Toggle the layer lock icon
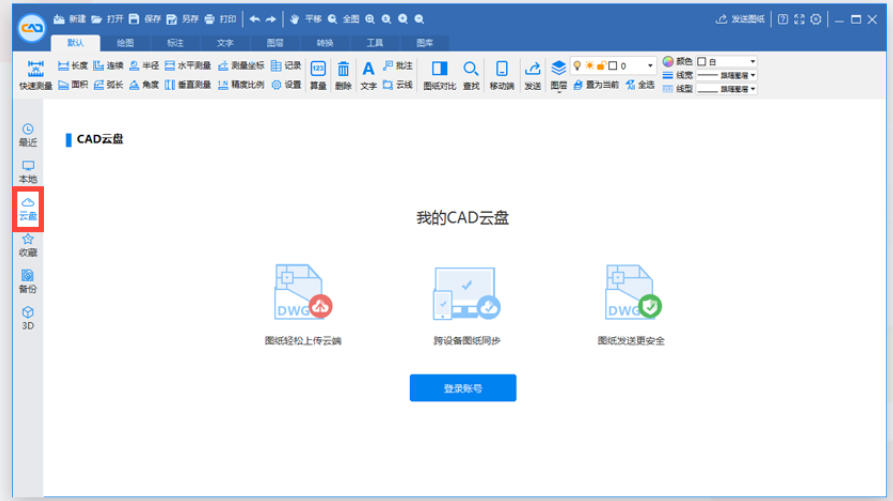 [x=600, y=66]
